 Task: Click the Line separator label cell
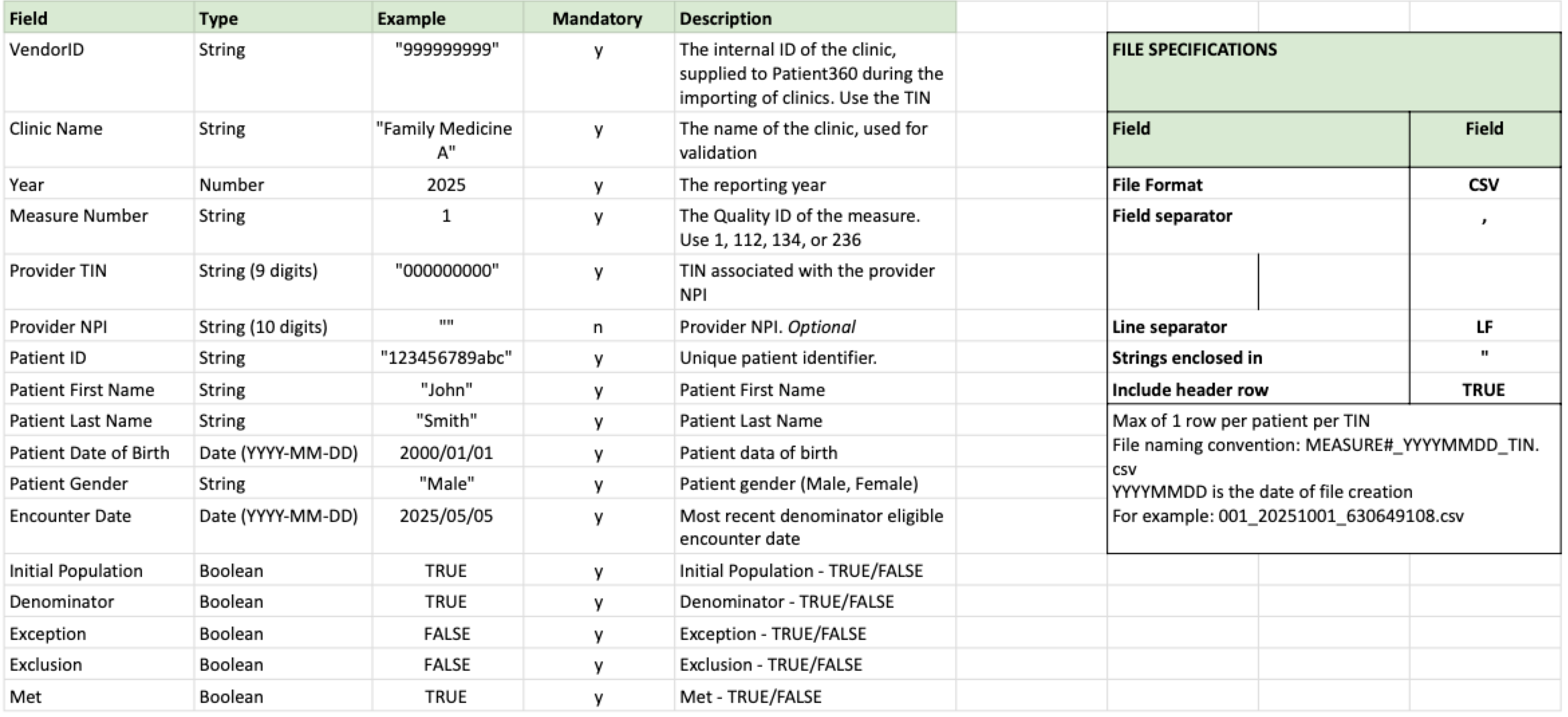coord(1258,326)
